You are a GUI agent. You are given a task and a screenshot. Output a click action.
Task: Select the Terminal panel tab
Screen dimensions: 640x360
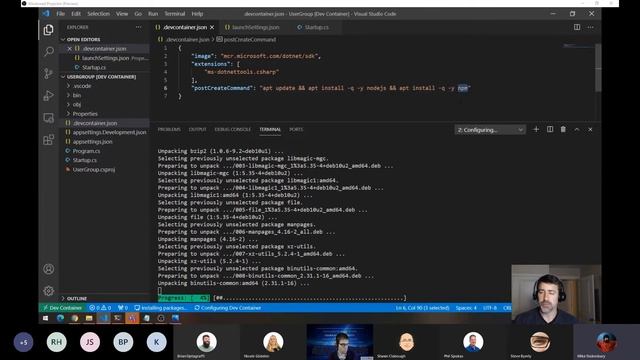coord(270,129)
